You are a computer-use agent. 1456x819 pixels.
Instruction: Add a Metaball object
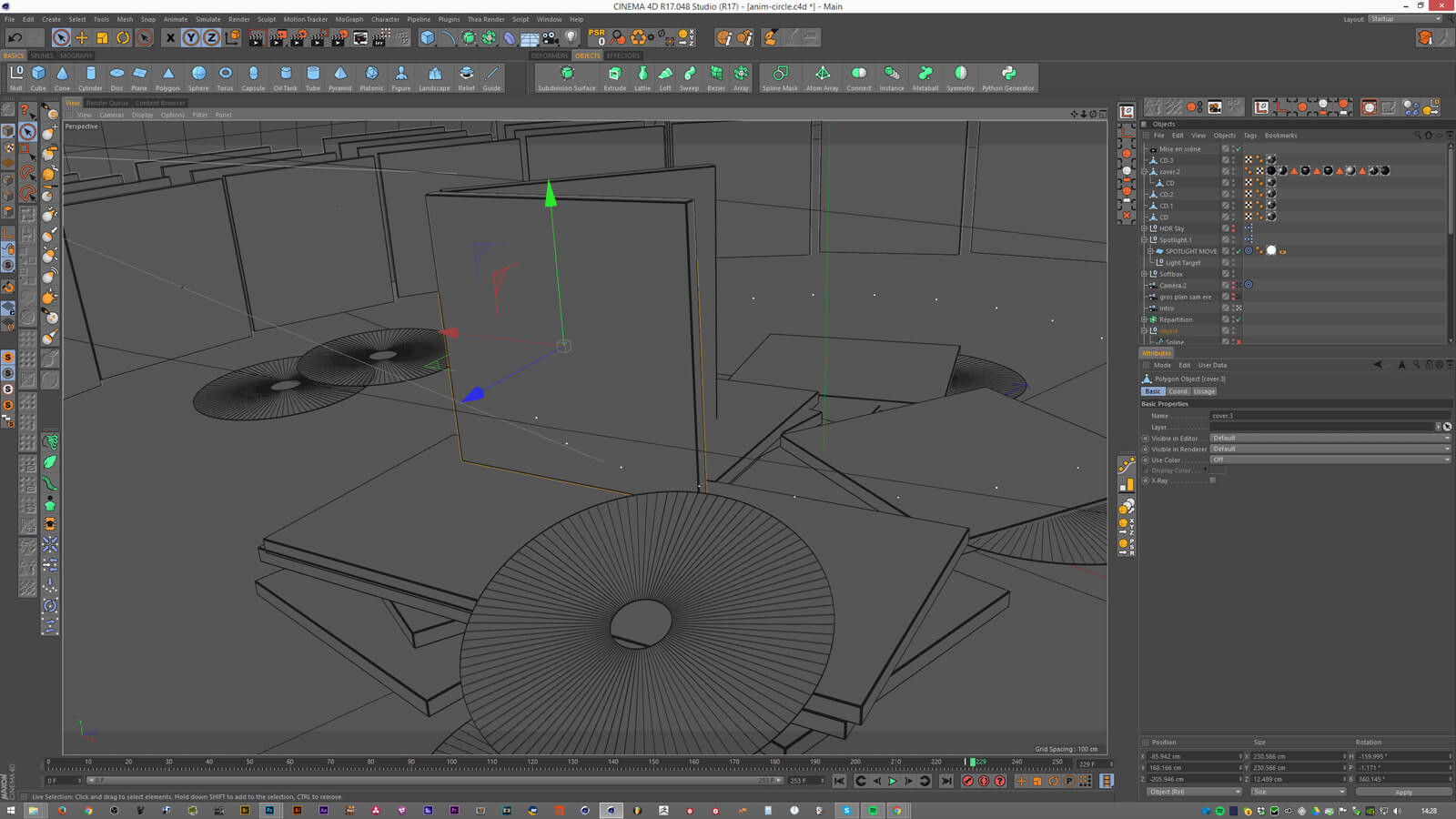coord(925,78)
